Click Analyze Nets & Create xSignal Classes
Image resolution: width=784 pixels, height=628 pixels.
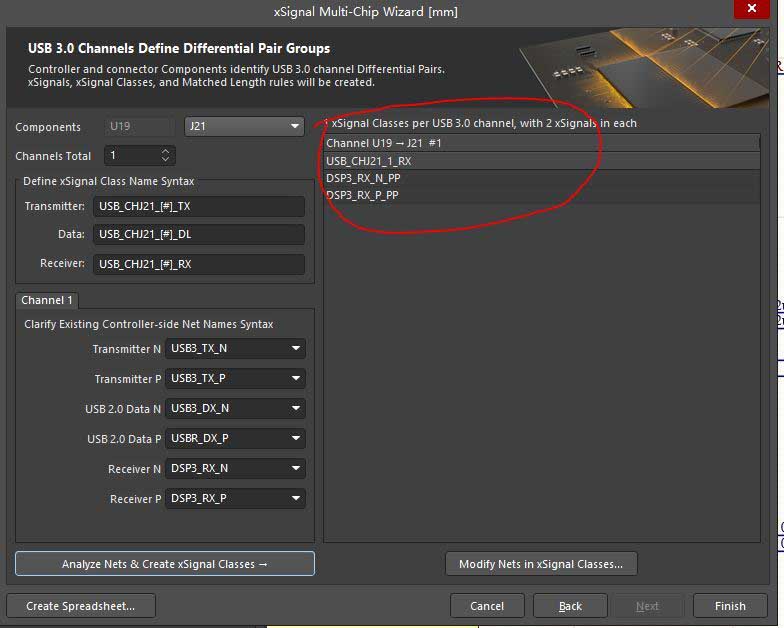165,564
